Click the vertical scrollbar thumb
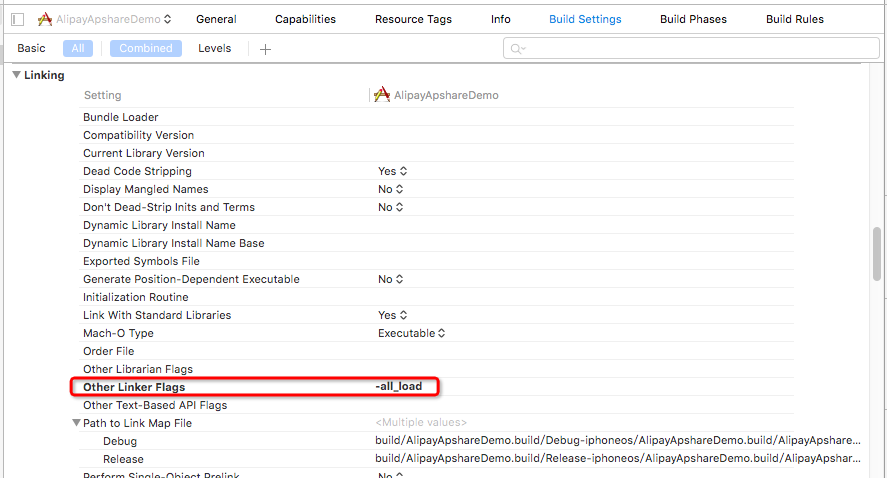Screen dimensions: 887x478 click(x=877, y=253)
